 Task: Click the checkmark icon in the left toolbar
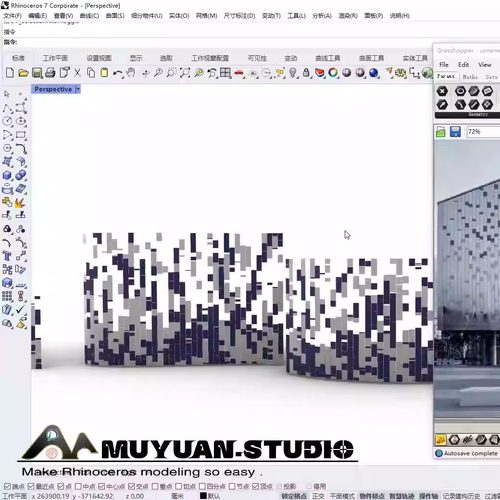coord(20,310)
